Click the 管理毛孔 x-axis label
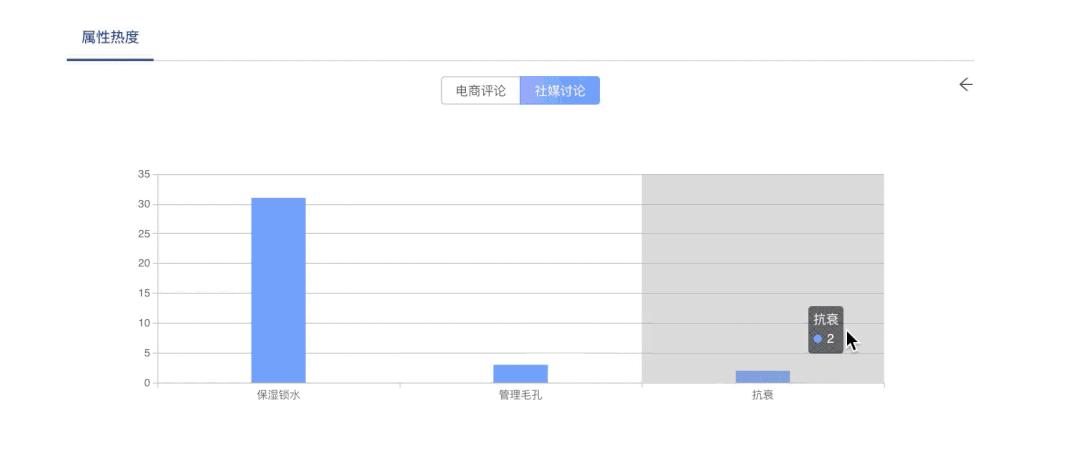The width and height of the screenshot is (1079, 453). tap(520, 395)
